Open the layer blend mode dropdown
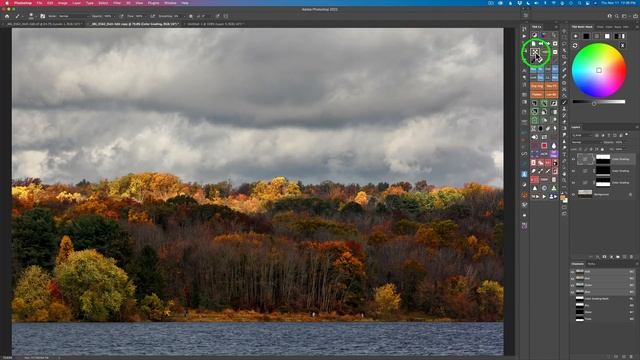This screenshot has height=360, width=640. pyautogui.click(x=587, y=142)
